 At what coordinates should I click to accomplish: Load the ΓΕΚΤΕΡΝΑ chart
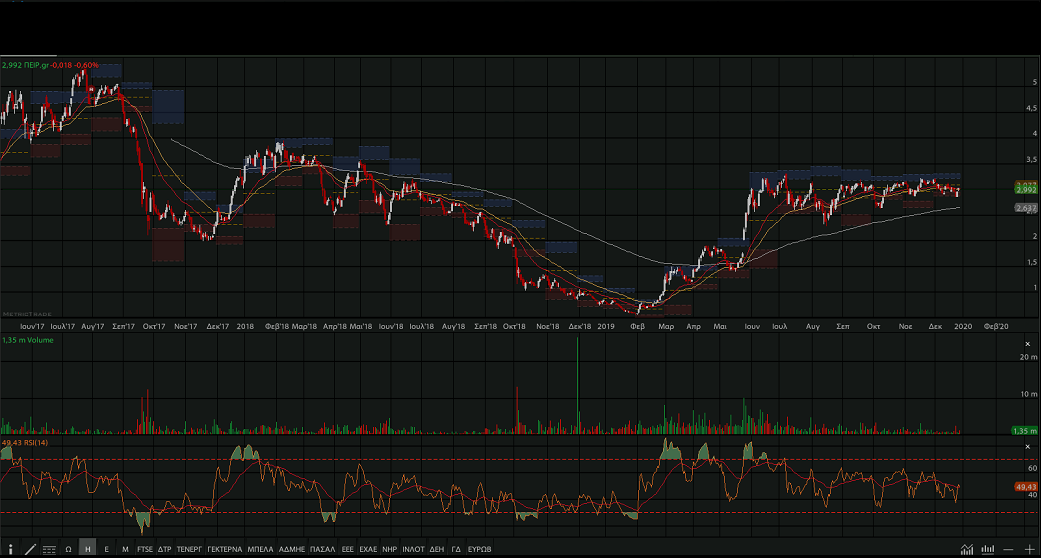225,549
